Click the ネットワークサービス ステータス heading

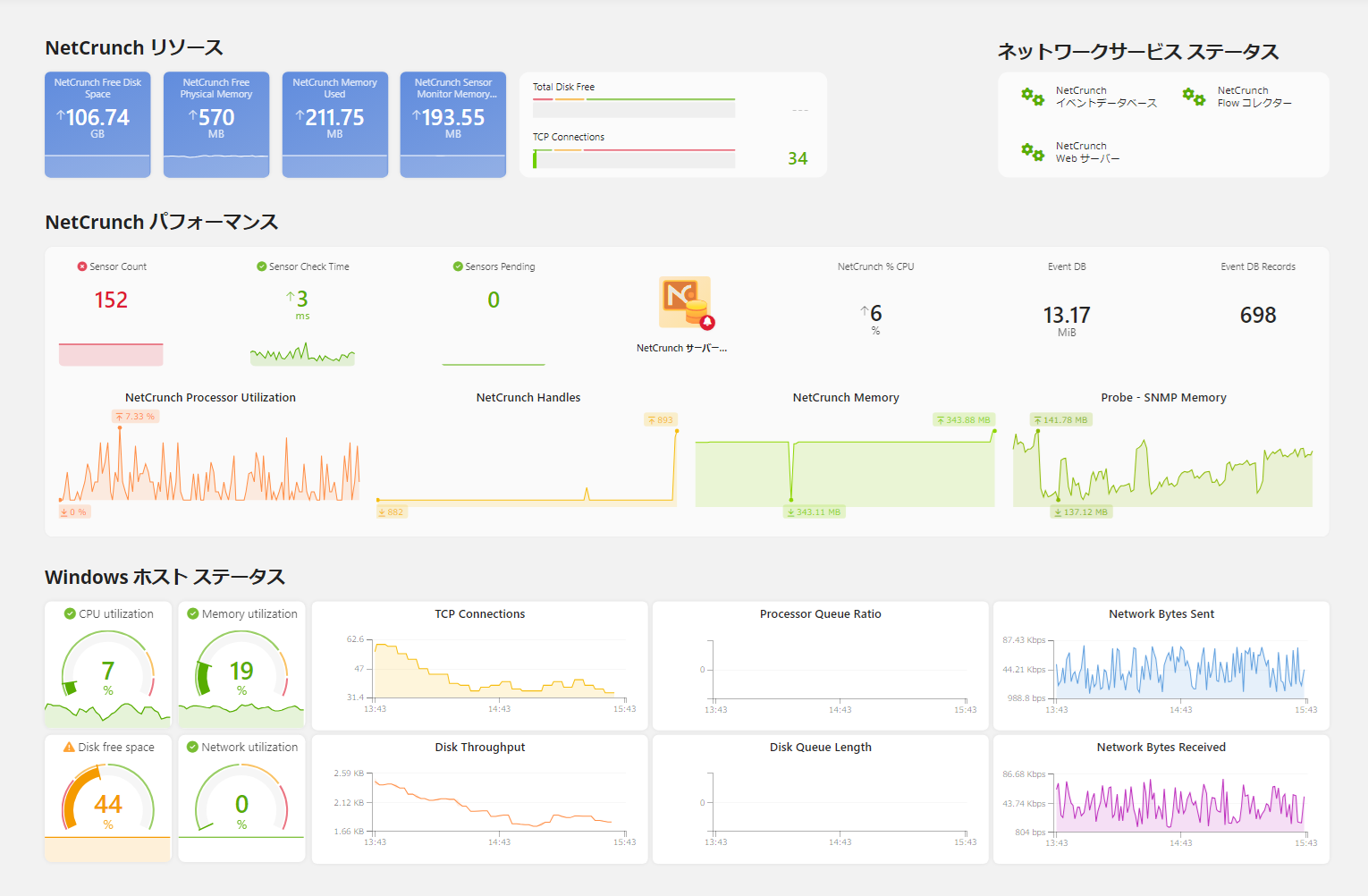point(1138,52)
